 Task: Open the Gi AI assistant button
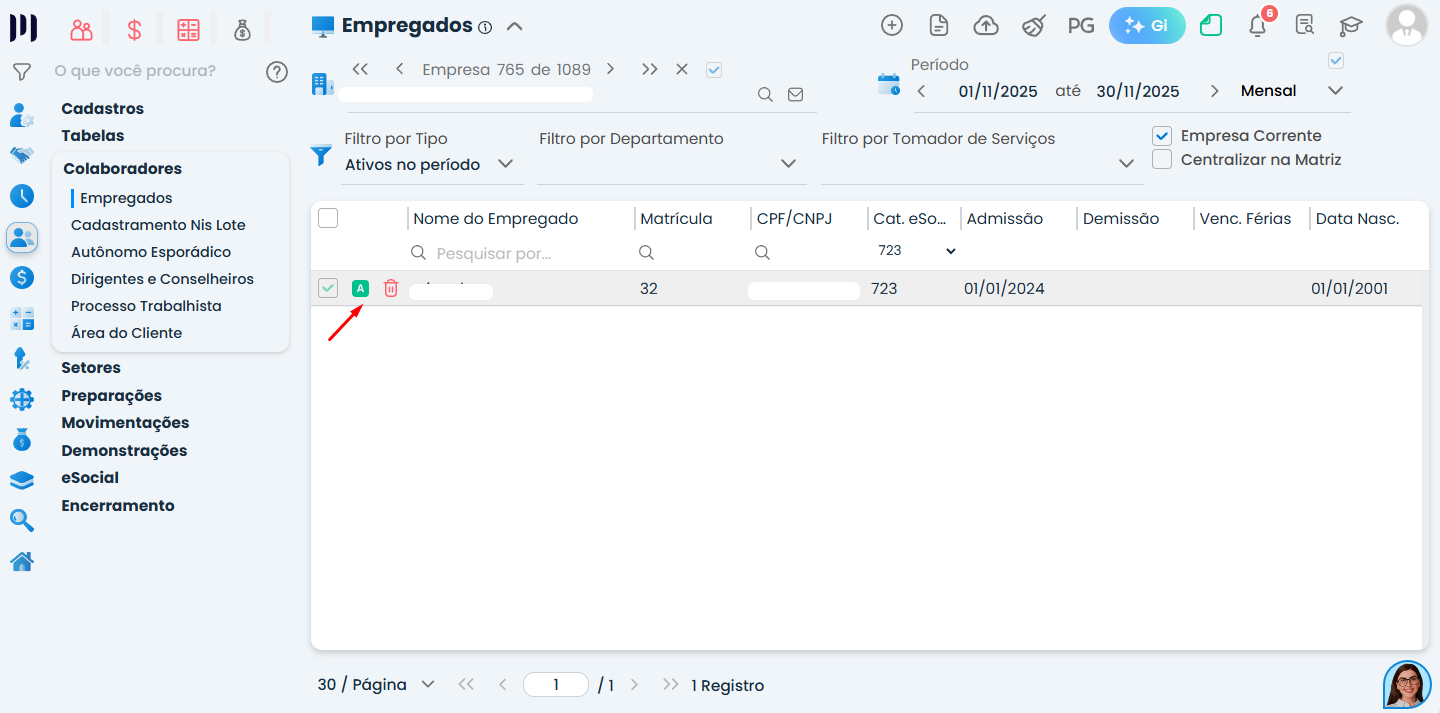click(1147, 26)
